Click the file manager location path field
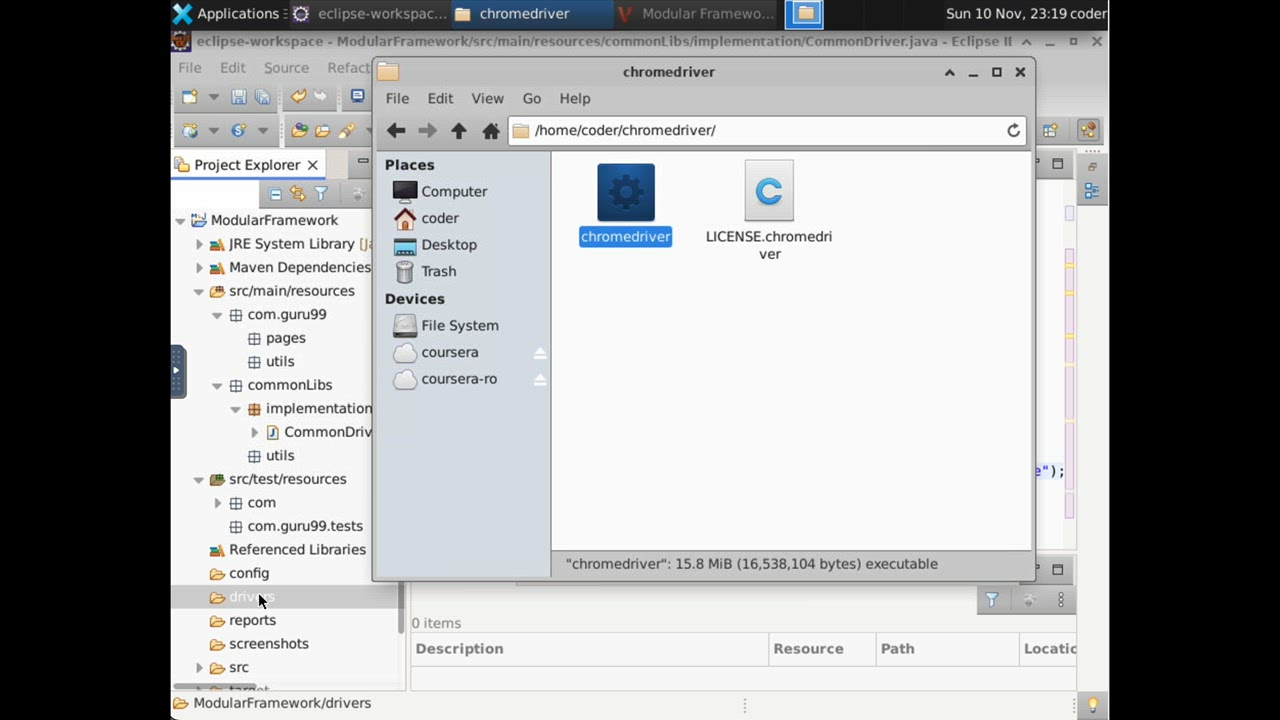The height and width of the screenshot is (720, 1280). 767,130
